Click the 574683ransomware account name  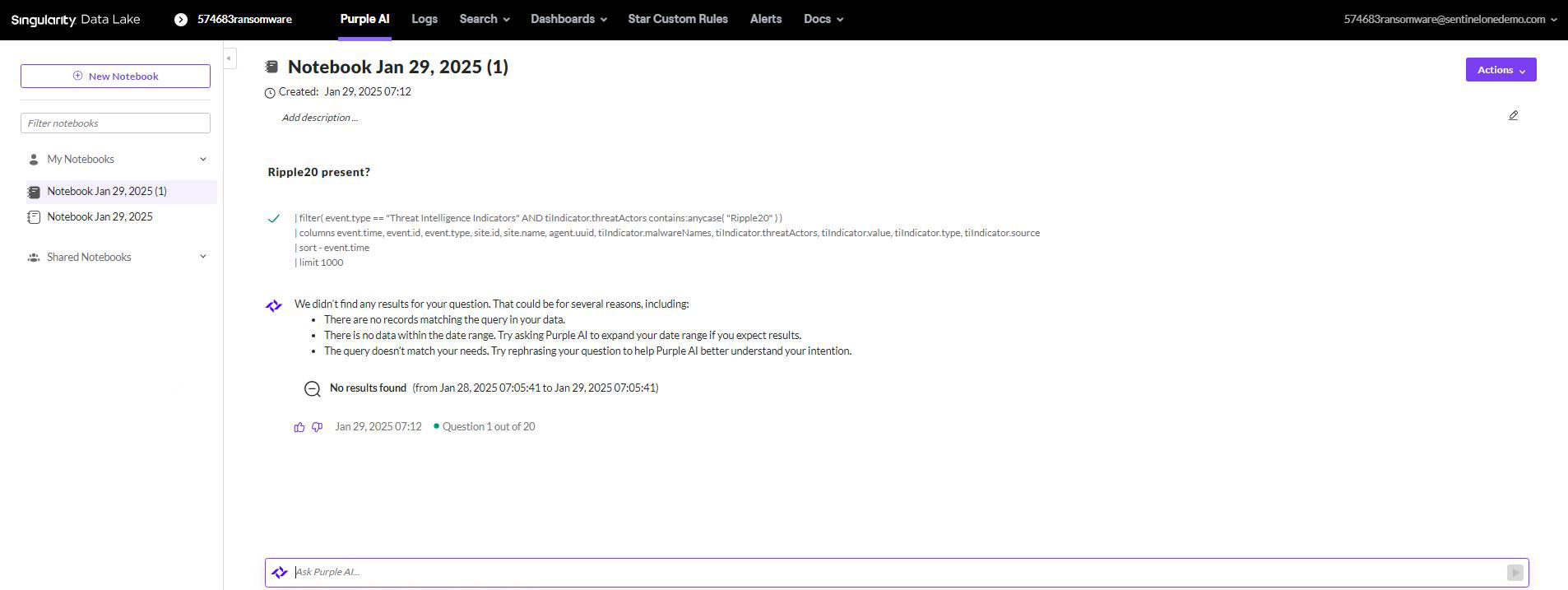coord(244,20)
